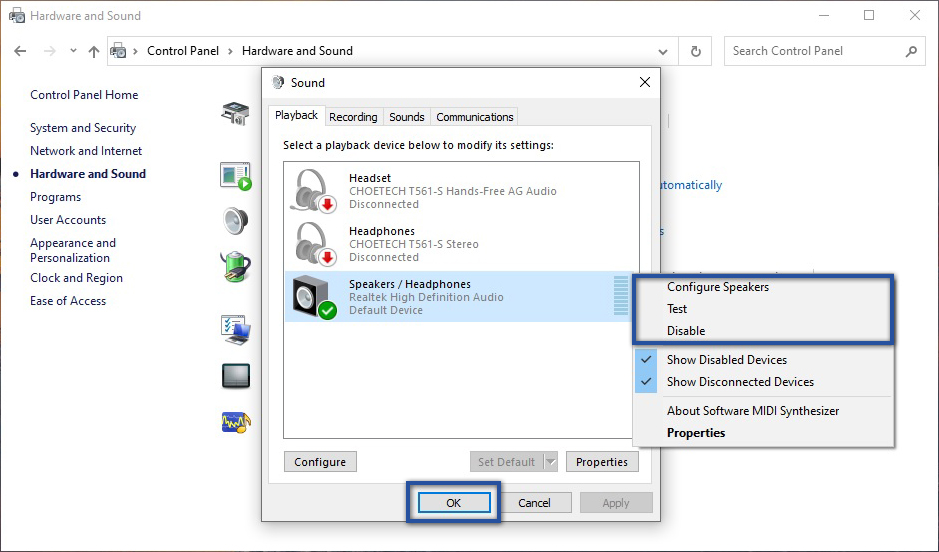Click the Search Control Panel field
The width and height of the screenshot is (939, 552).
point(824,51)
